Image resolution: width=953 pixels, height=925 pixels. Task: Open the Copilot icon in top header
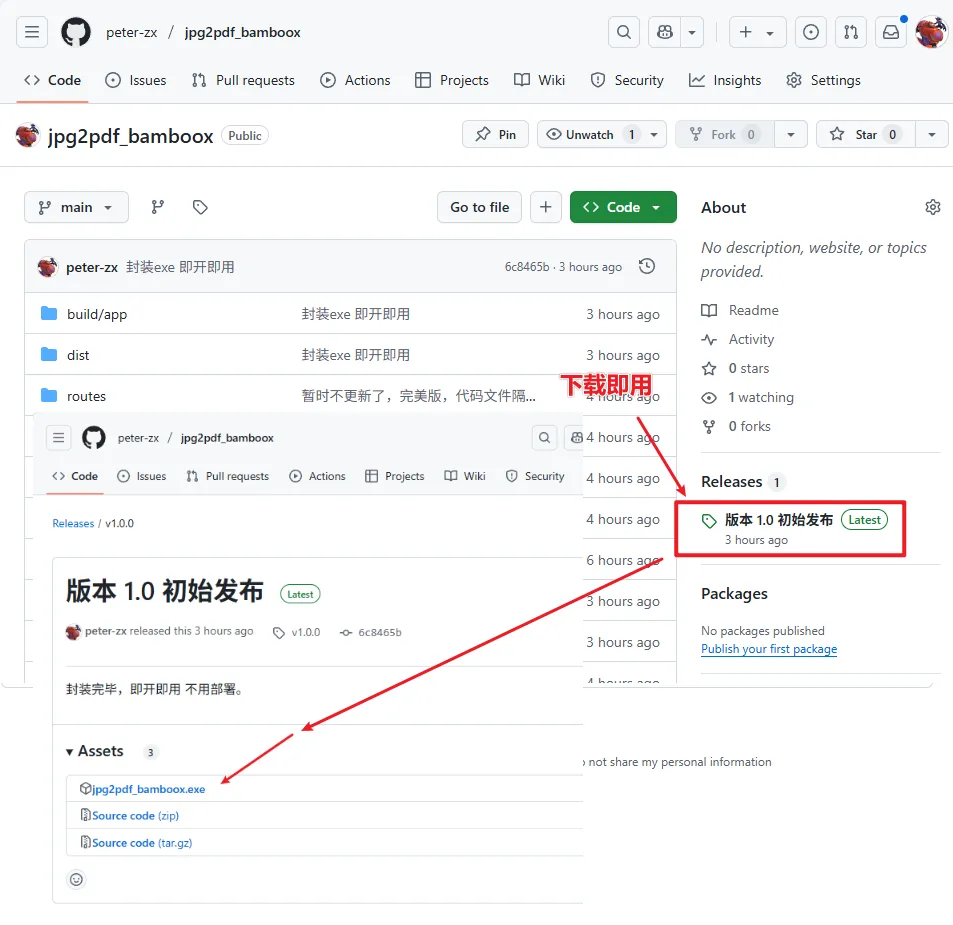664,32
